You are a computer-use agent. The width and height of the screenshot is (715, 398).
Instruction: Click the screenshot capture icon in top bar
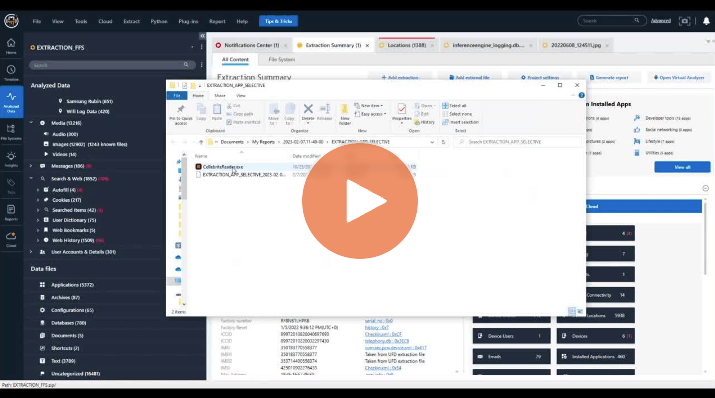click(x=684, y=21)
